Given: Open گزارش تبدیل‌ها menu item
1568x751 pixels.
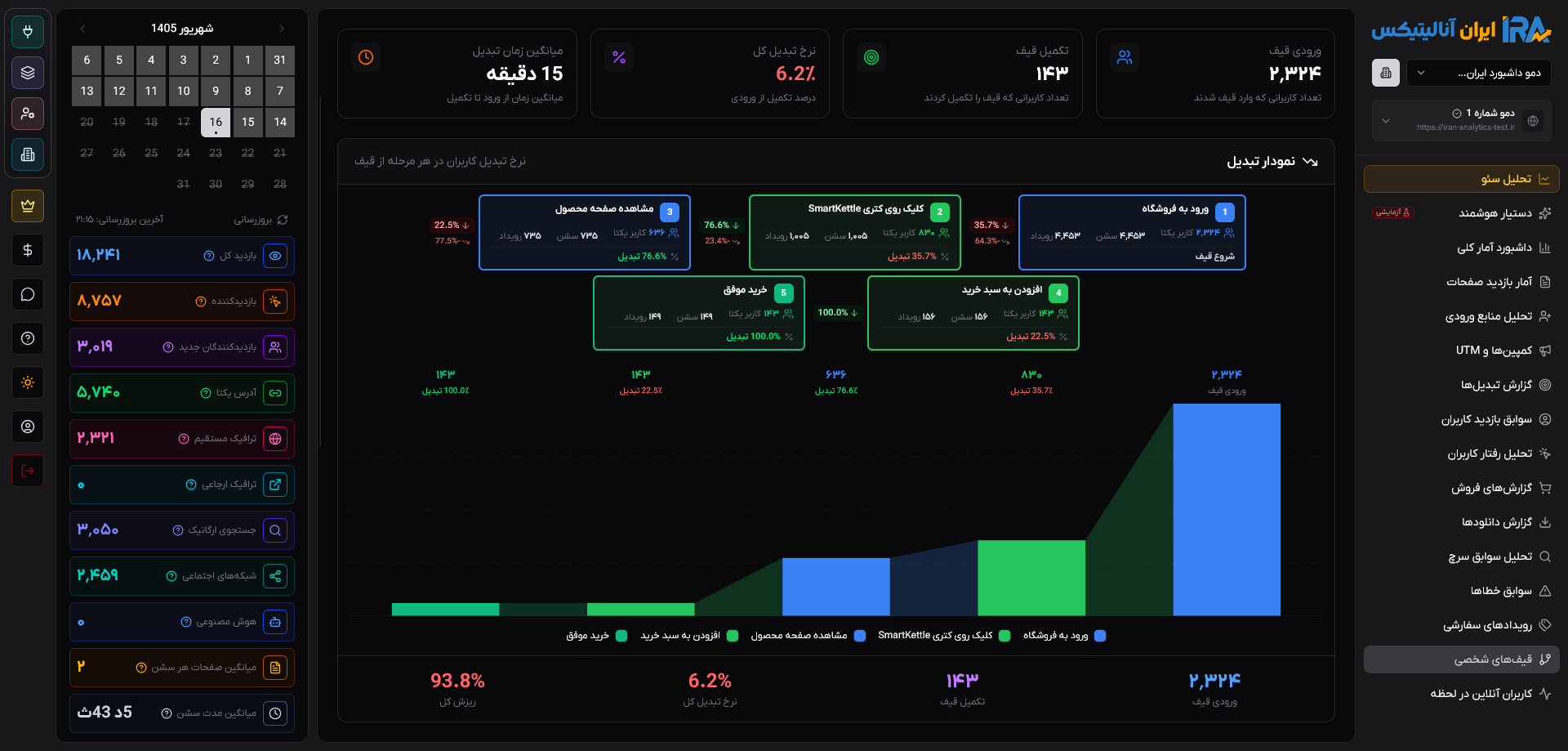Looking at the screenshot, I should point(1462,385).
